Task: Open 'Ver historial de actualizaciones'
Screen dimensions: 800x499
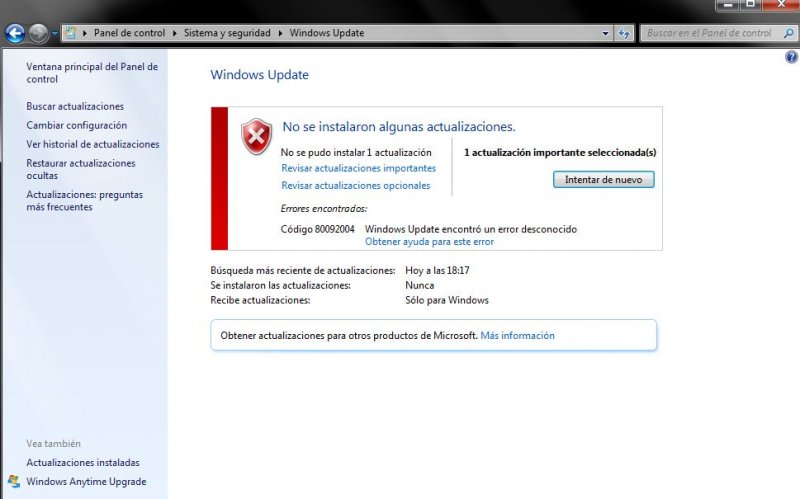Action: pyautogui.click(x=93, y=144)
